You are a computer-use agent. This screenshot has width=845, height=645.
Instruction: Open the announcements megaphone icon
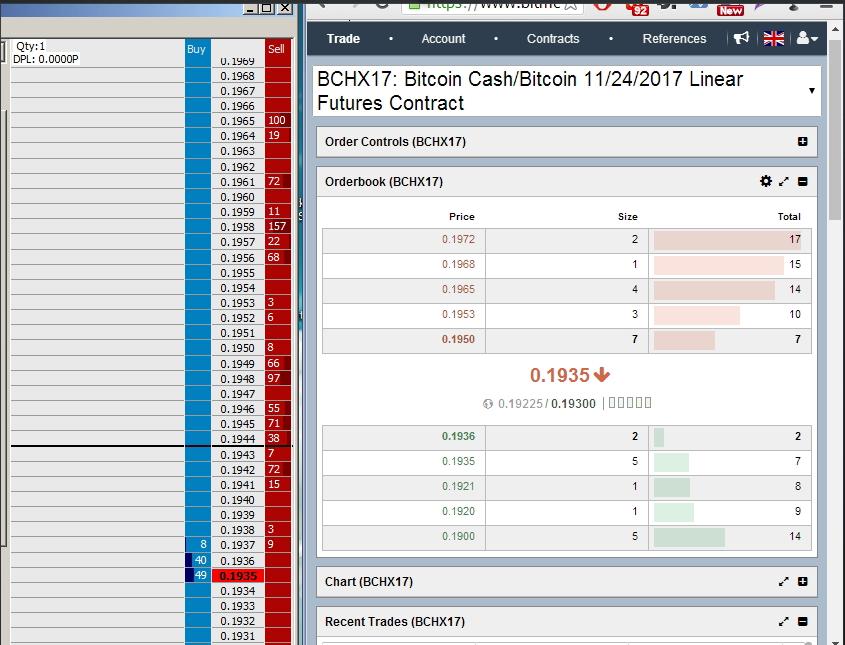(742, 38)
